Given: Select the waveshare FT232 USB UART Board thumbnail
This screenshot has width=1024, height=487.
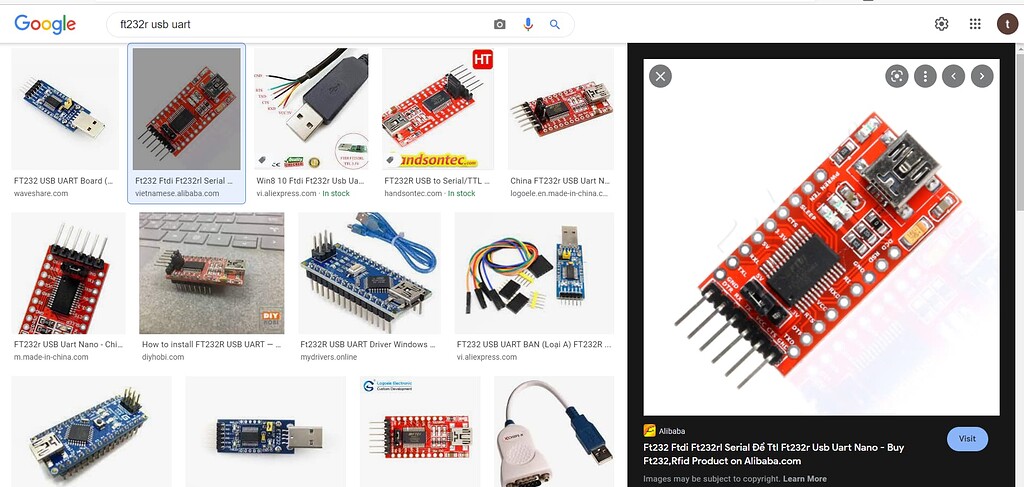Looking at the screenshot, I should 65,109.
